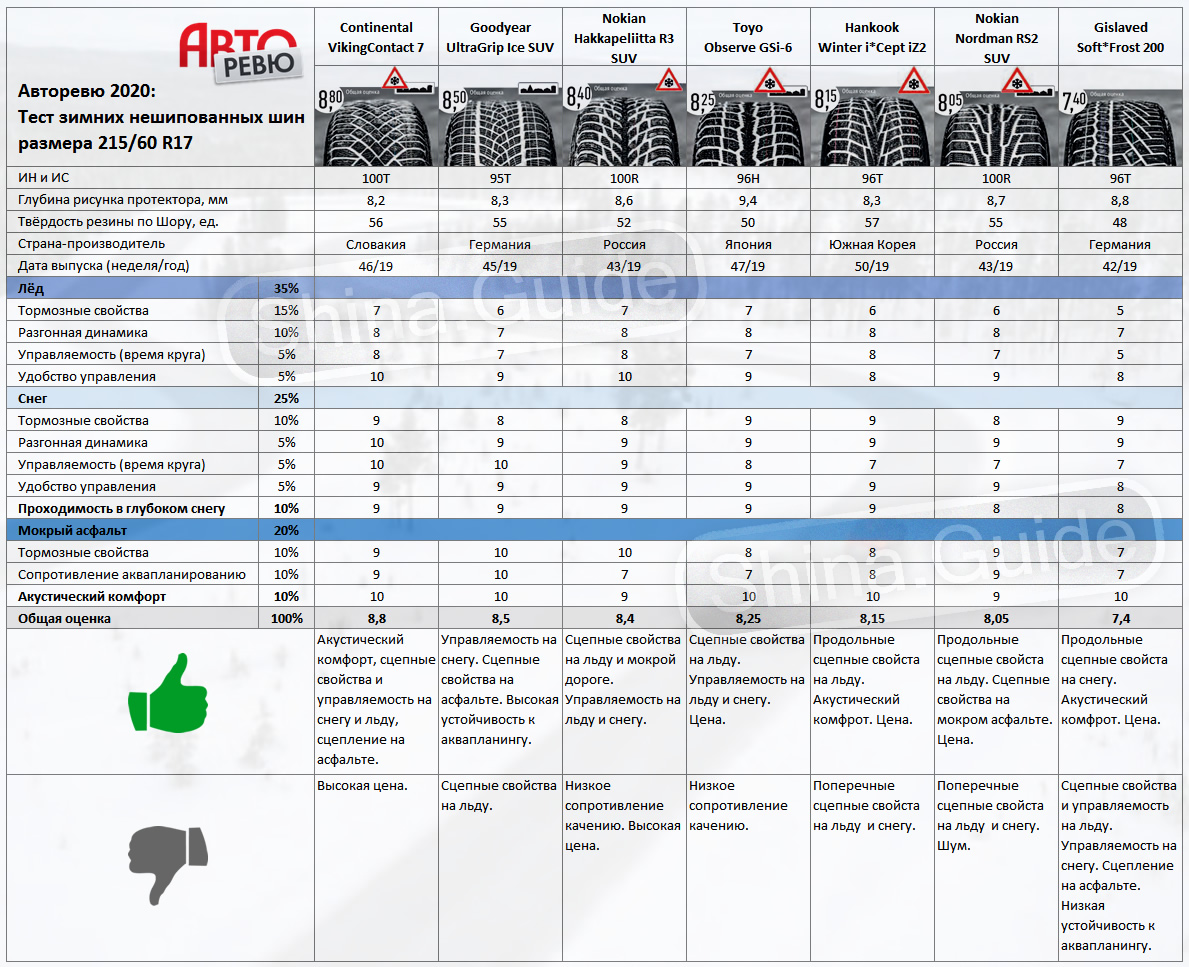Select the 'Toyo Observe GSi-6' column header
This screenshot has height=967, width=1189.
748,37
